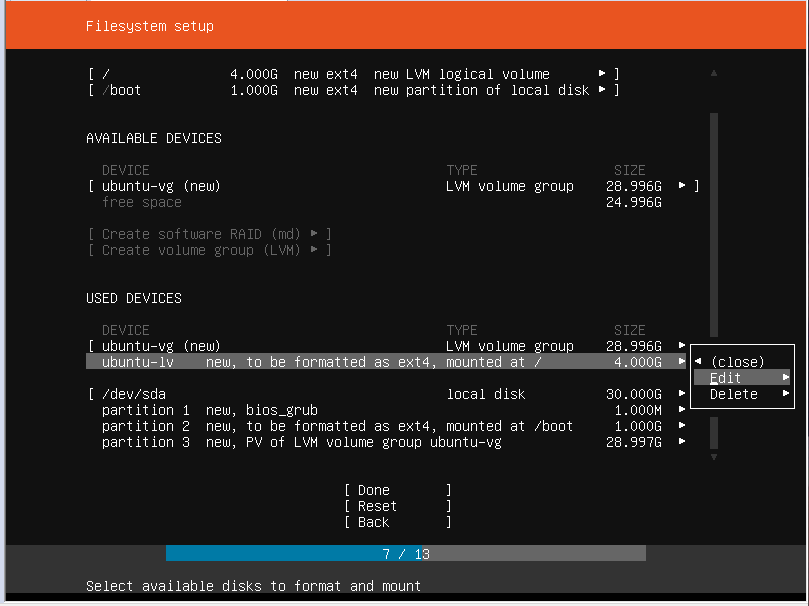Select ubuntu-vg (new) under Used Devices

pos(387,346)
